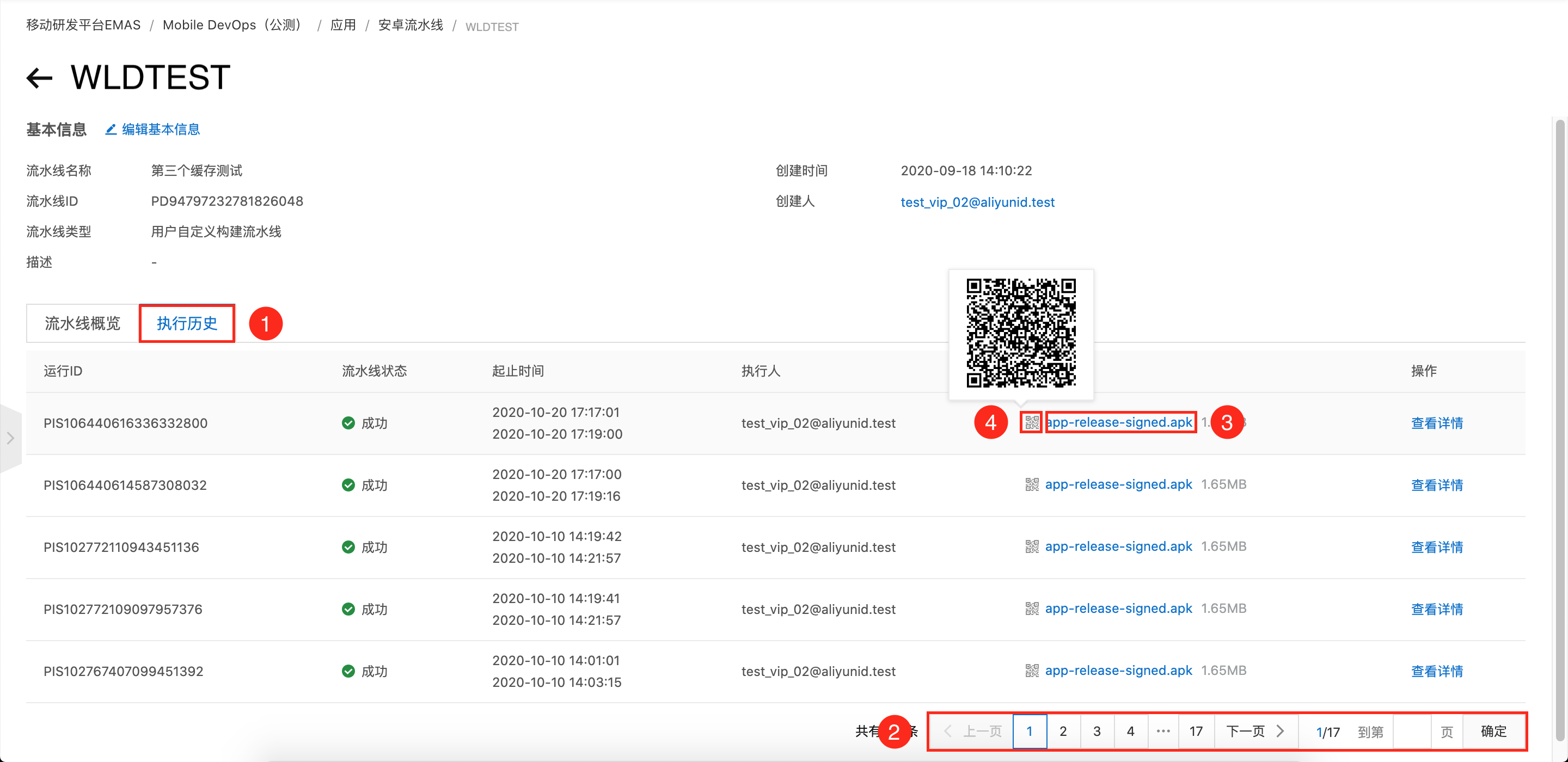Image resolution: width=1568 pixels, height=762 pixels.
Task: Click the 1/17 page indicator
Action: (x=1327, y=732)
